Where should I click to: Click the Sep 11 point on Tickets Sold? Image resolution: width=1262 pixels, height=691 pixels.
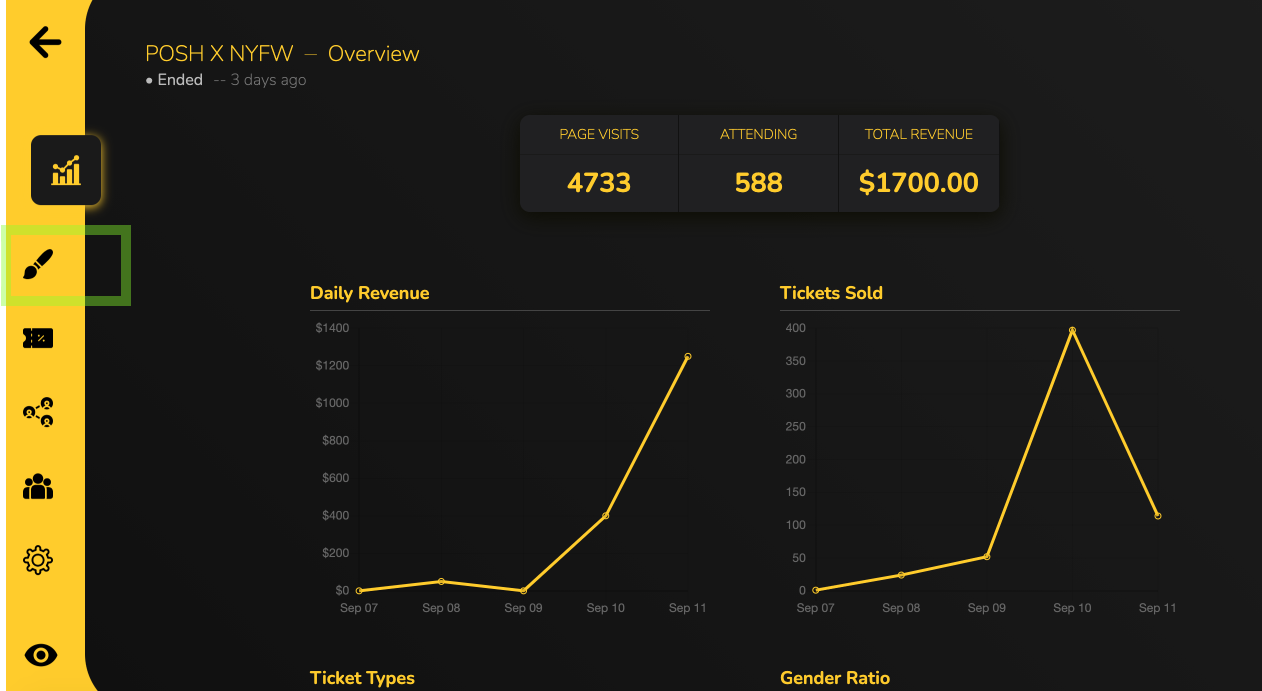[x=1158, y=516]
